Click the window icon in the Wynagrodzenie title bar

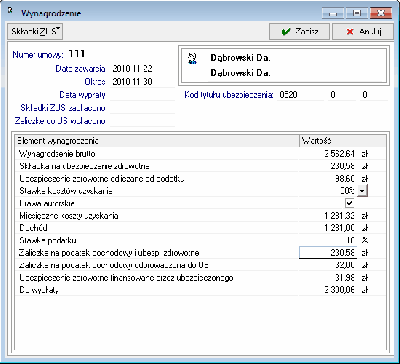(x=10, y=11)
